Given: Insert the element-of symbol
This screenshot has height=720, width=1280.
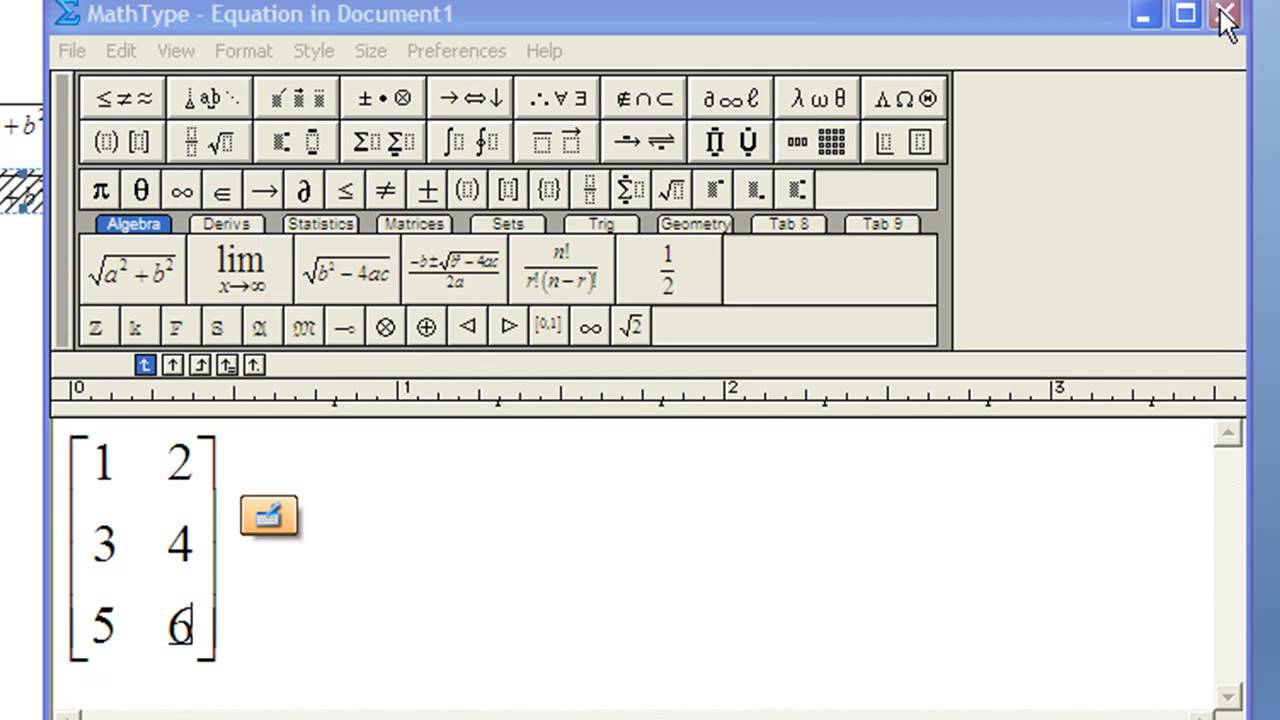Looking at the screenshot, I should [223, 190].
